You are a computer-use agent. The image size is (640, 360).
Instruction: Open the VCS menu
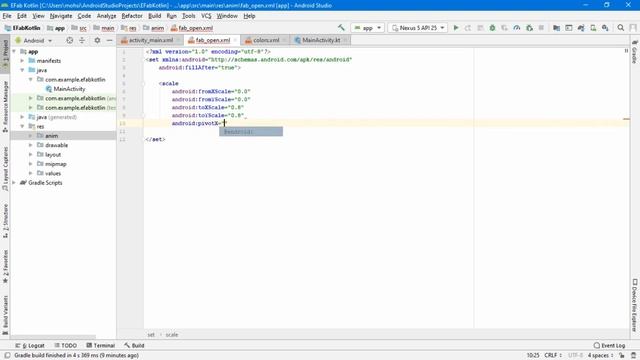[206, 16]
